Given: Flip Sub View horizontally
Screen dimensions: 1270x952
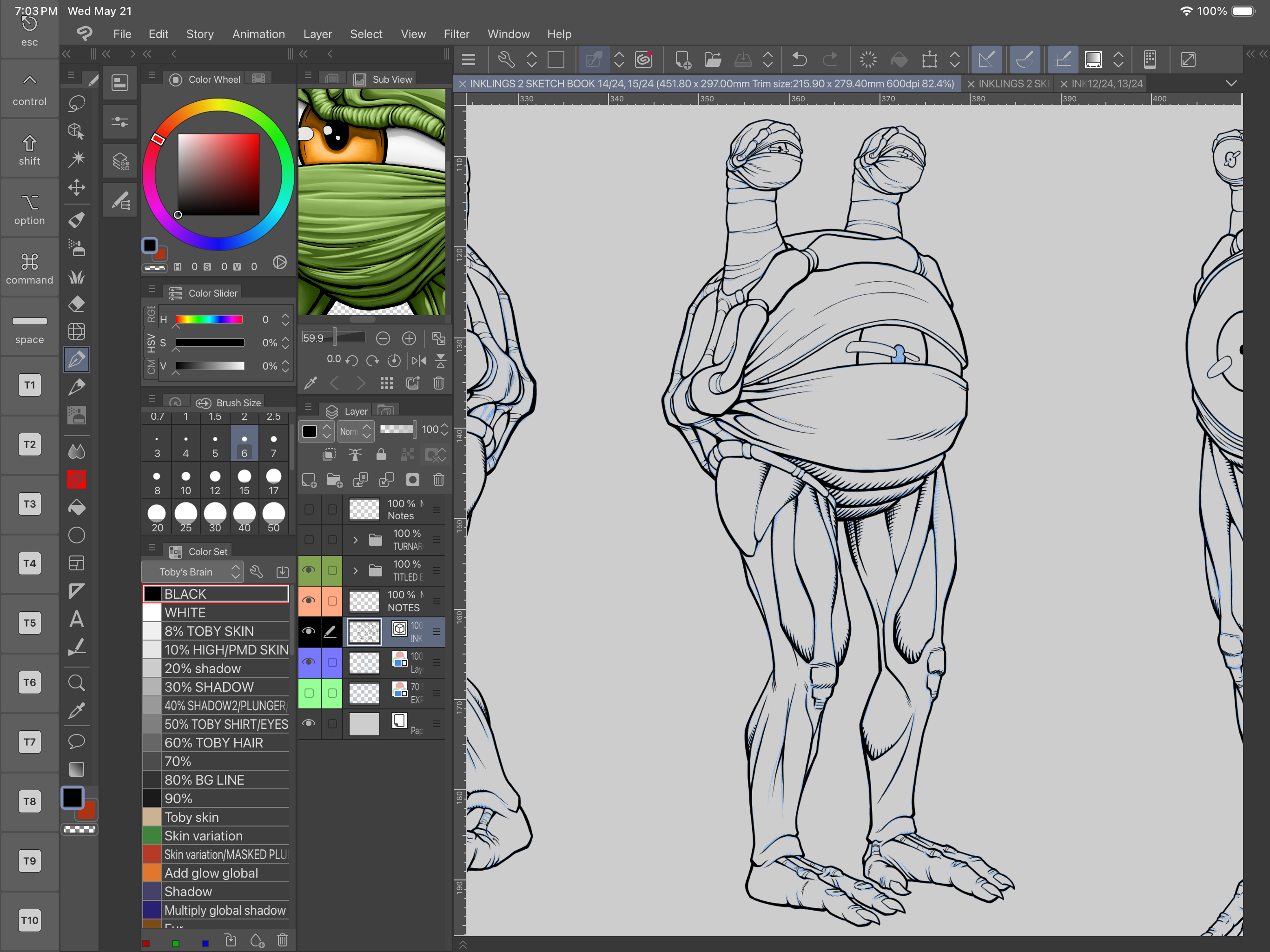Looking at the screenshot, I should click(419, 361).
